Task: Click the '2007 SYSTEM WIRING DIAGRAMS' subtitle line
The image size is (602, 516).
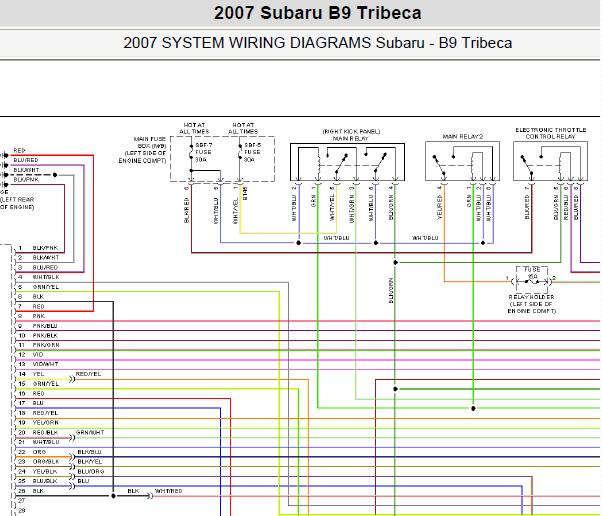Action: (x=318, y=43)
